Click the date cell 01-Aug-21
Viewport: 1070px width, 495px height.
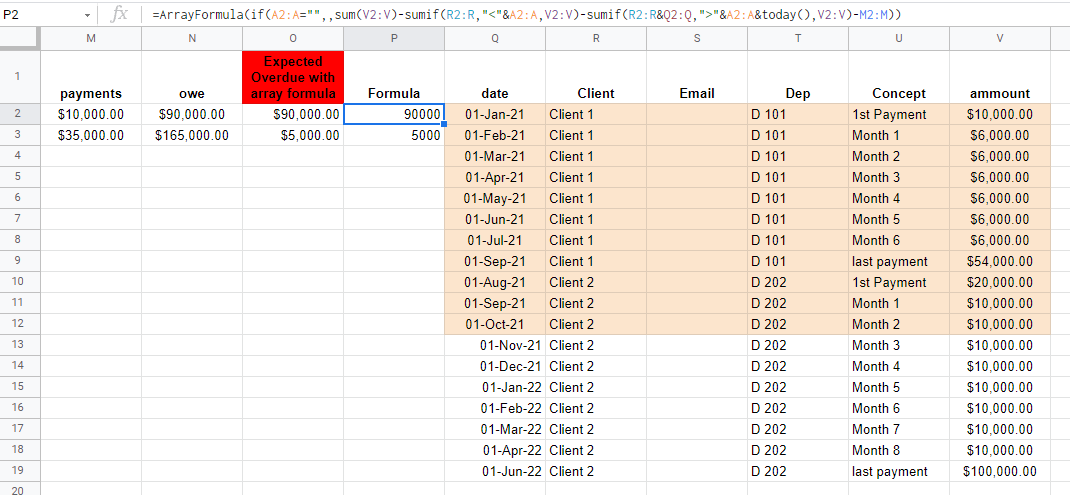[x=495, y=282]
